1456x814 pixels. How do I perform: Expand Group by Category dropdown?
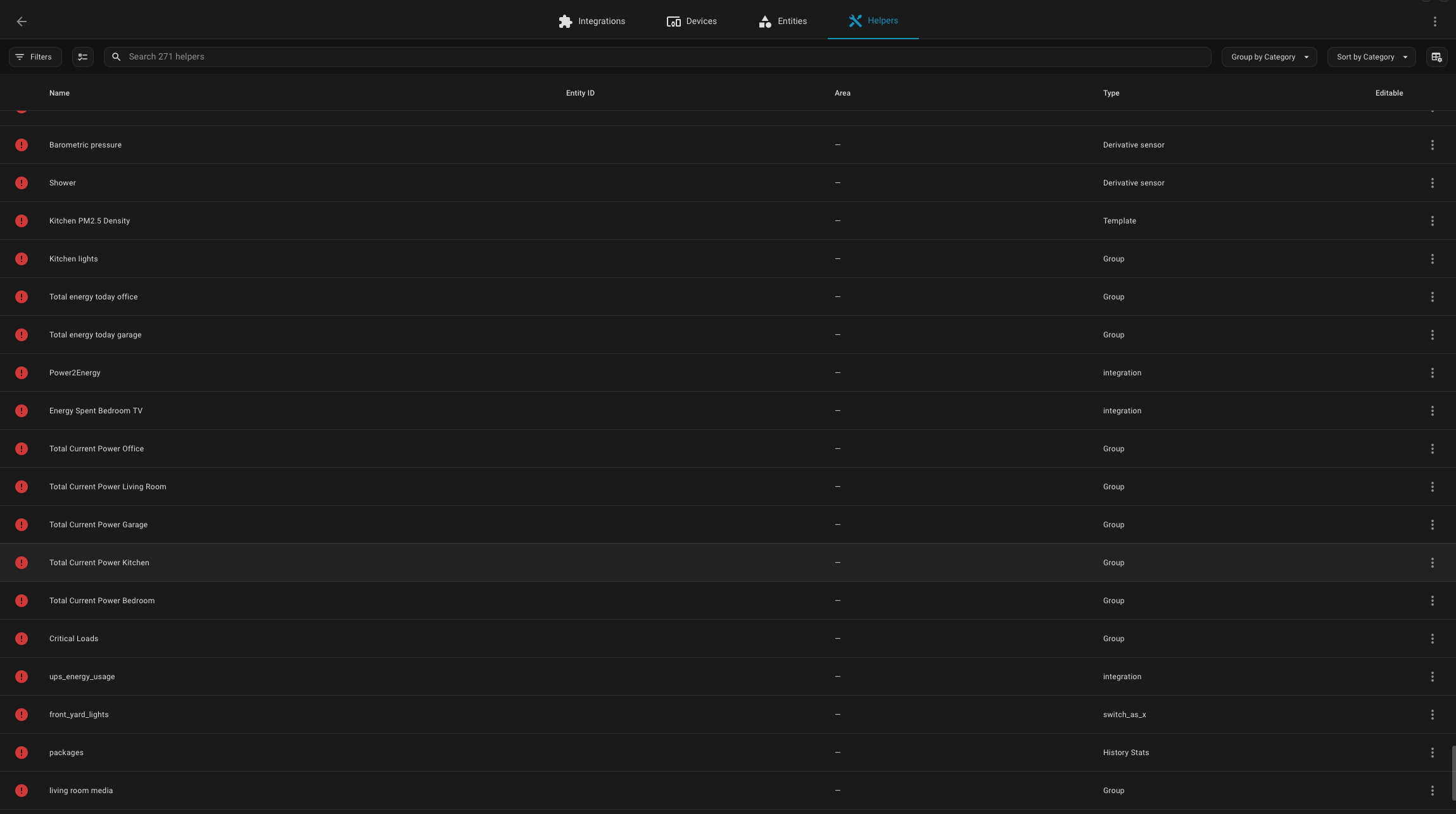[1269, 57]
